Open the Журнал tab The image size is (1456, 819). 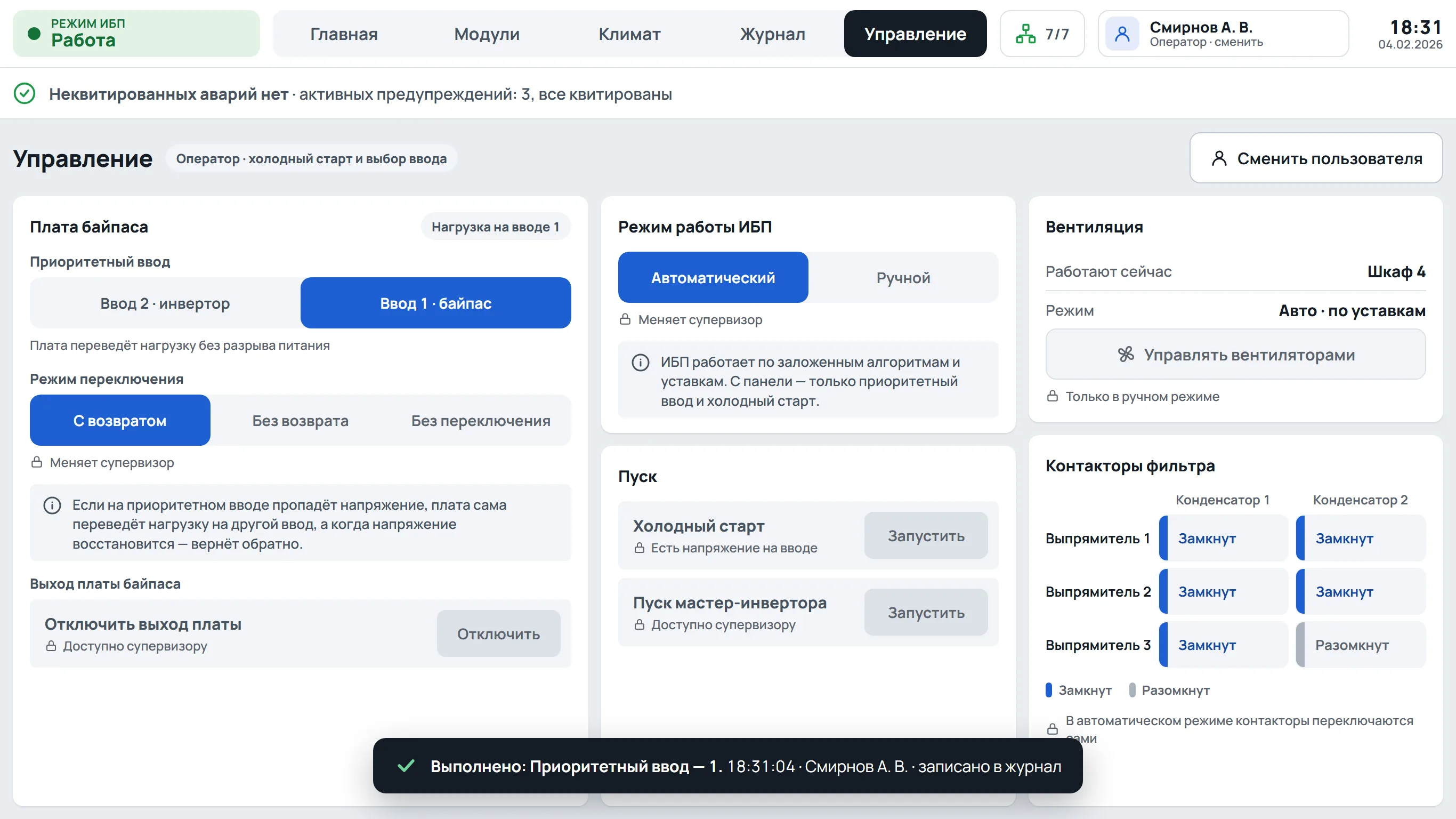[772, 34]
